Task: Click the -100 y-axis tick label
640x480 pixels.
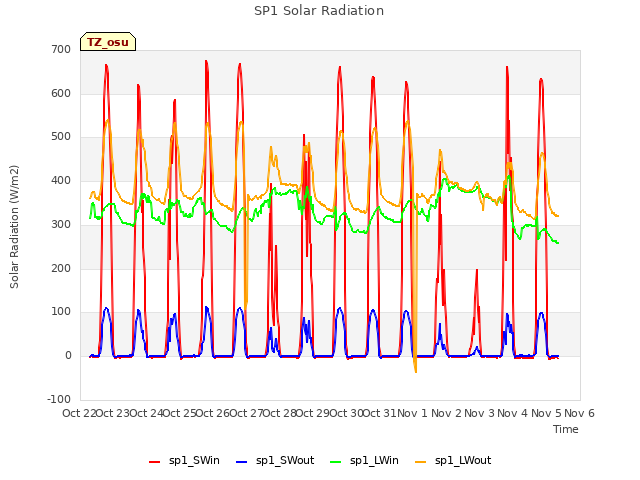Action: point(59,399)
